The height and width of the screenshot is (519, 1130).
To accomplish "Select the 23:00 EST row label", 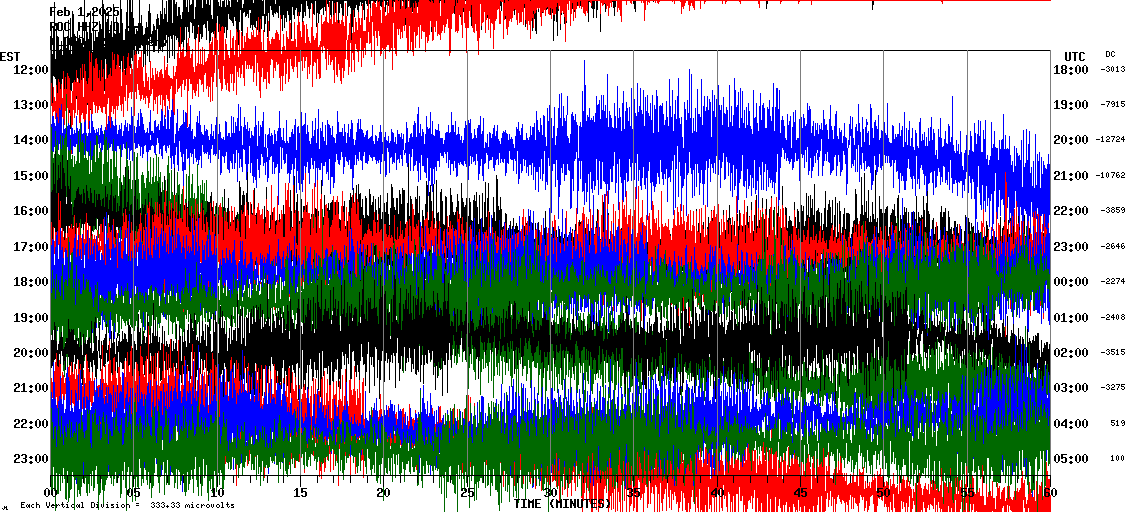I will coord(31,459).
